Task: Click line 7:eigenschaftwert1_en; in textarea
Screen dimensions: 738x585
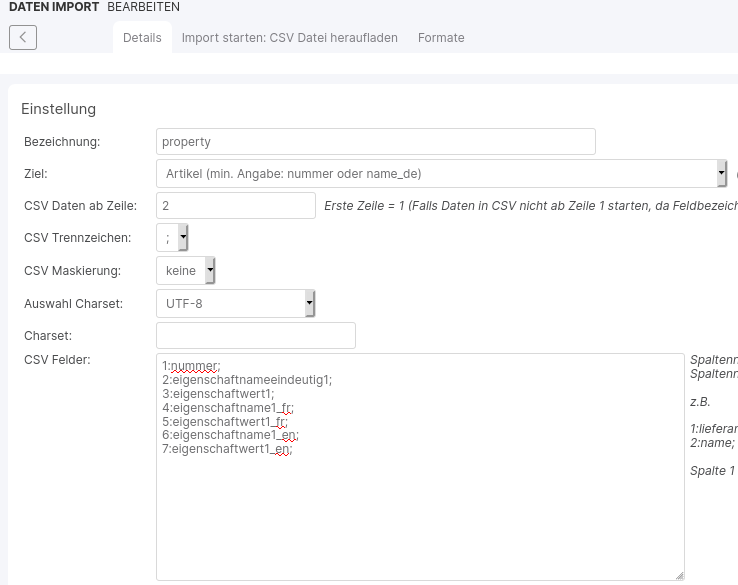Action: click(x=227, y=449)
